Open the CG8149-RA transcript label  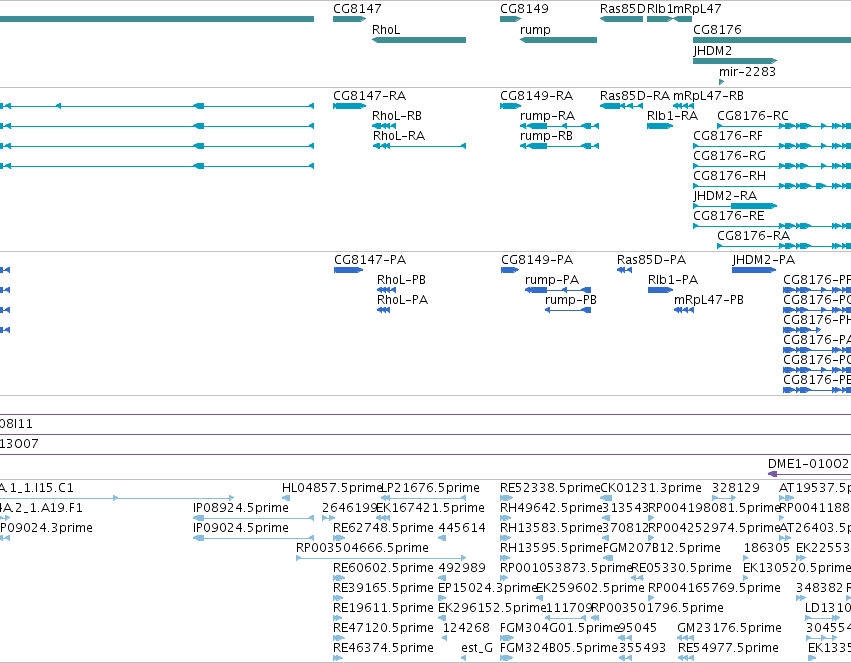(x=537, y=96)
